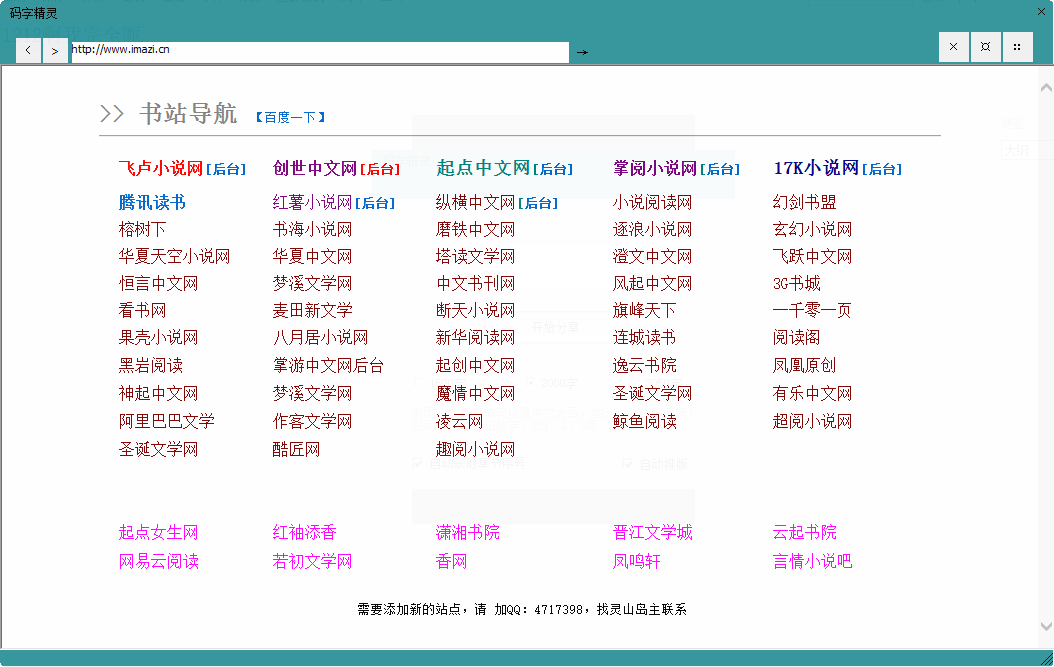This screenshot has height=667, width=1054.
Task: Open the 百度一下 link
Action: pos(290,118)
